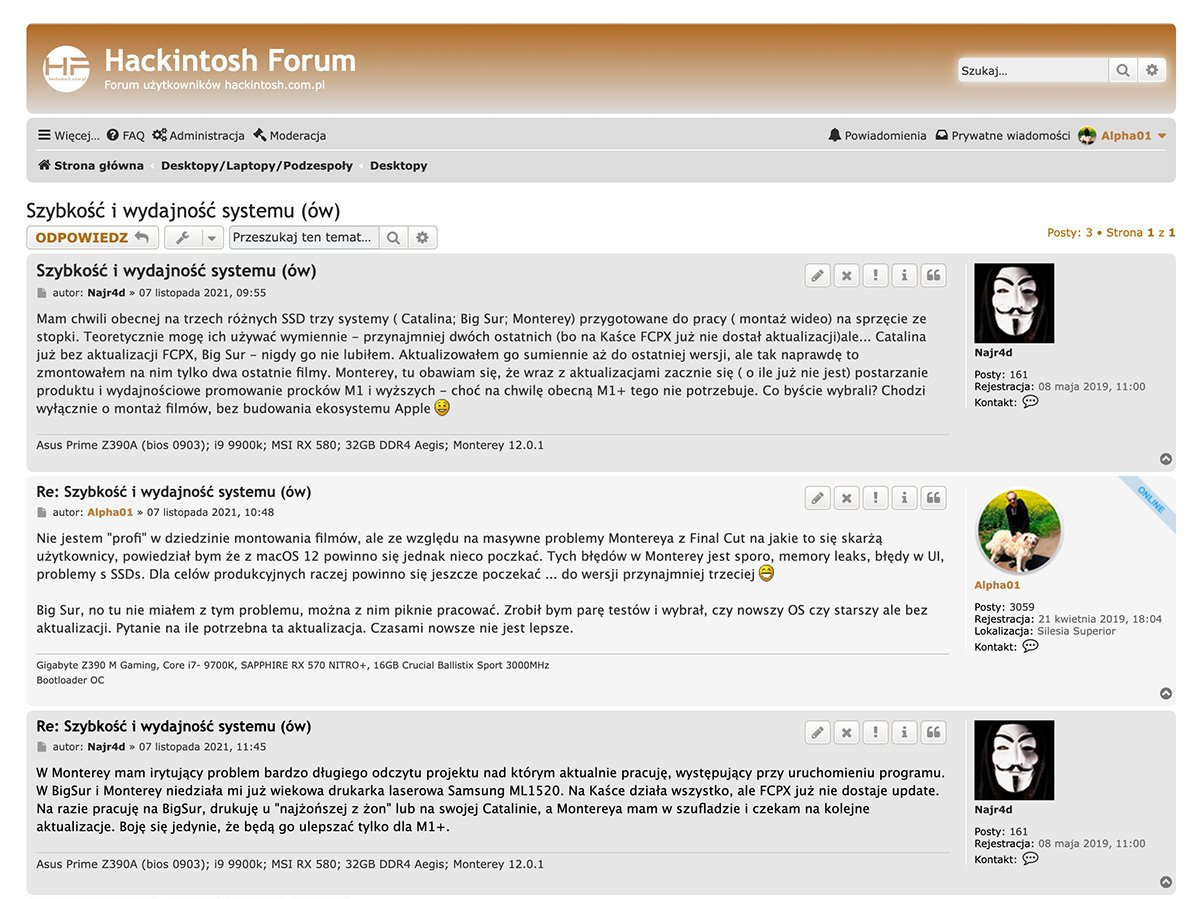Viewport: 1200px width, 899px height.
Task: Jump to top from Alpha01's post
Action: pos(1166,693)
